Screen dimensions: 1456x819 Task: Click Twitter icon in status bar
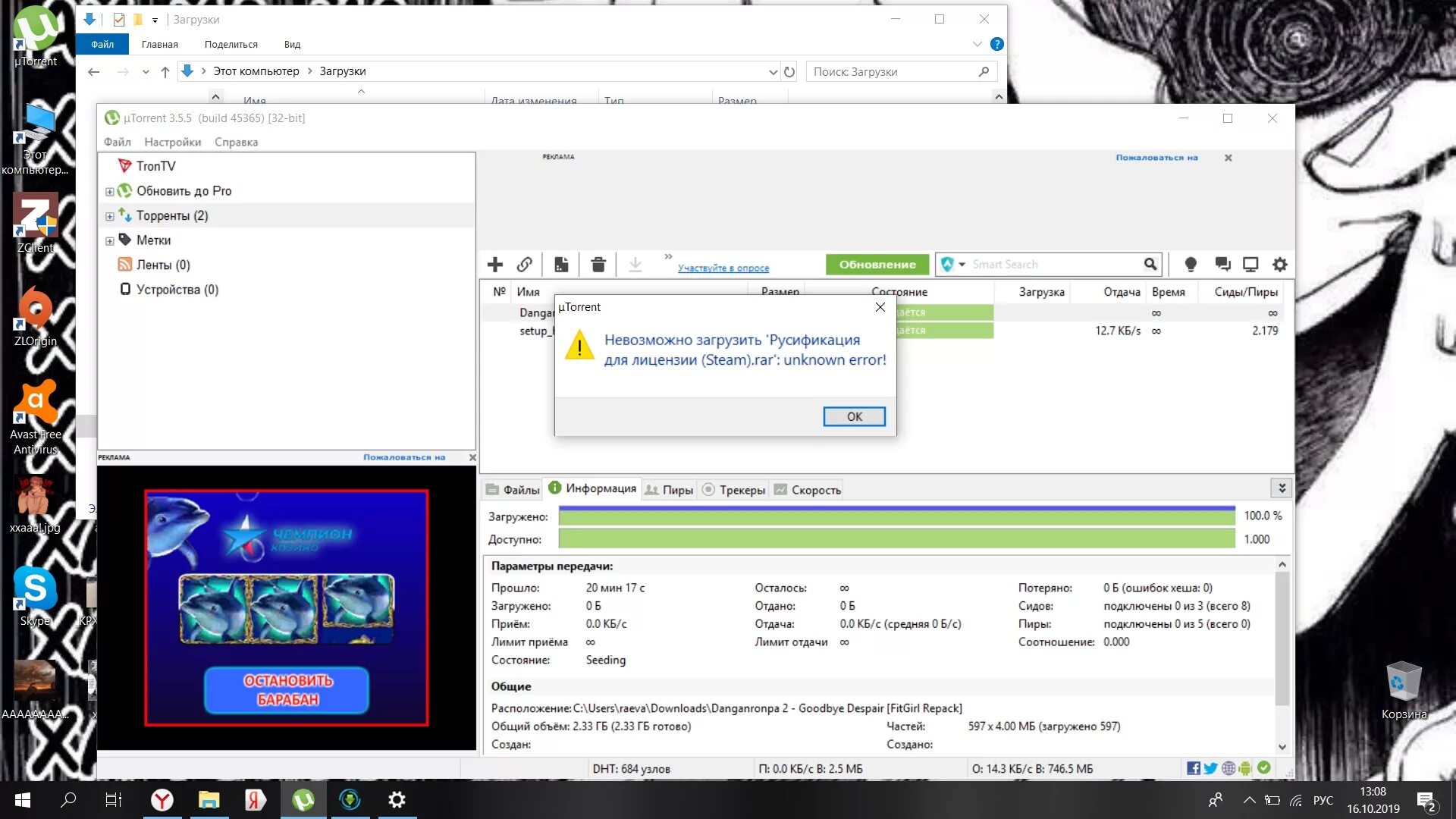(x=1211, y=768)
